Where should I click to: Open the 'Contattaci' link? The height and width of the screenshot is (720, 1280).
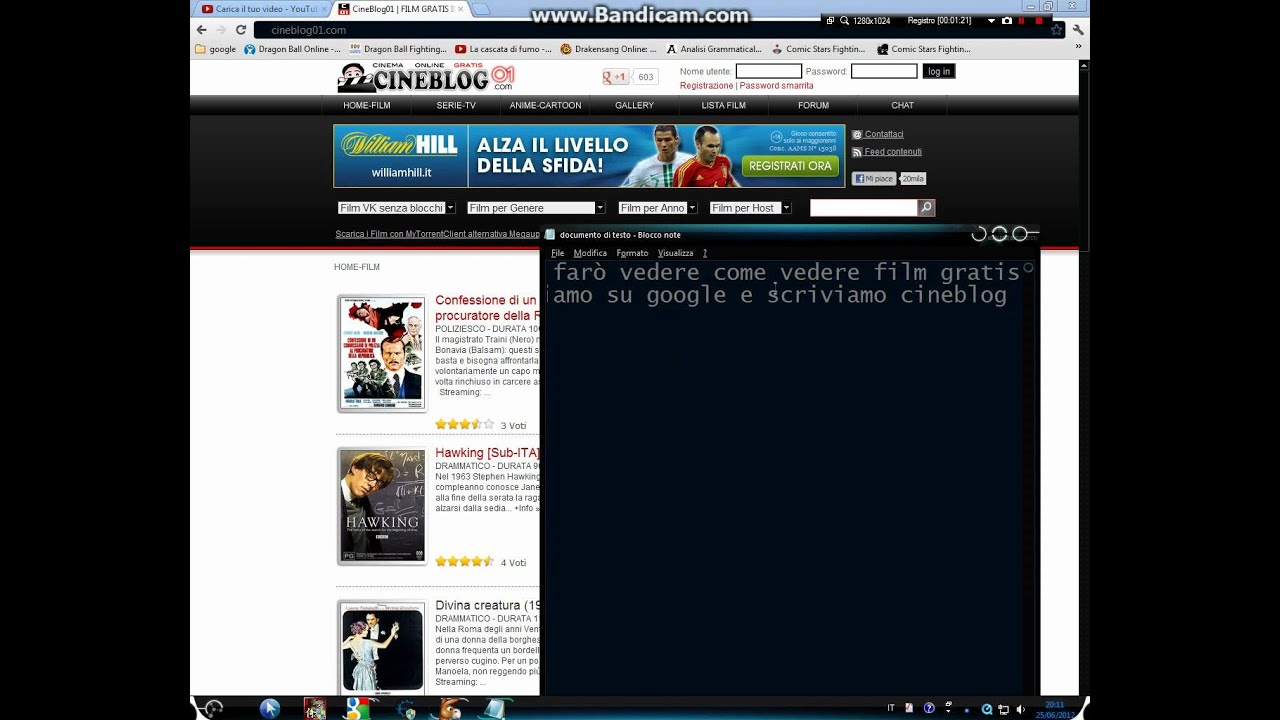coord(884,134)
